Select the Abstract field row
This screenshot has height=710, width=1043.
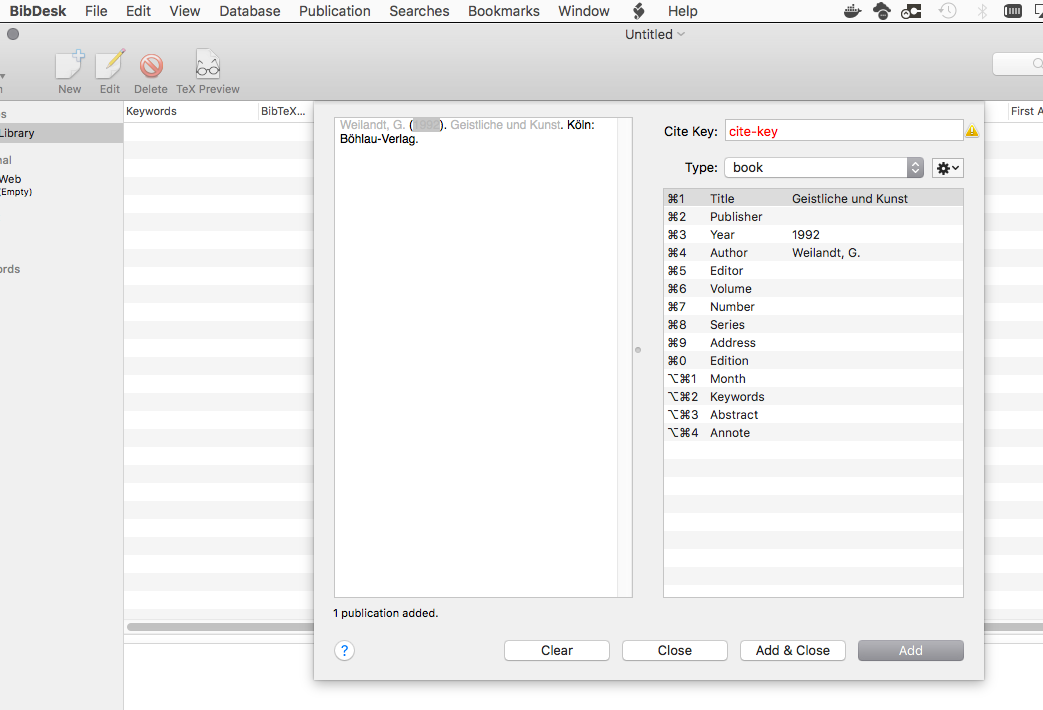click(813, 414)
